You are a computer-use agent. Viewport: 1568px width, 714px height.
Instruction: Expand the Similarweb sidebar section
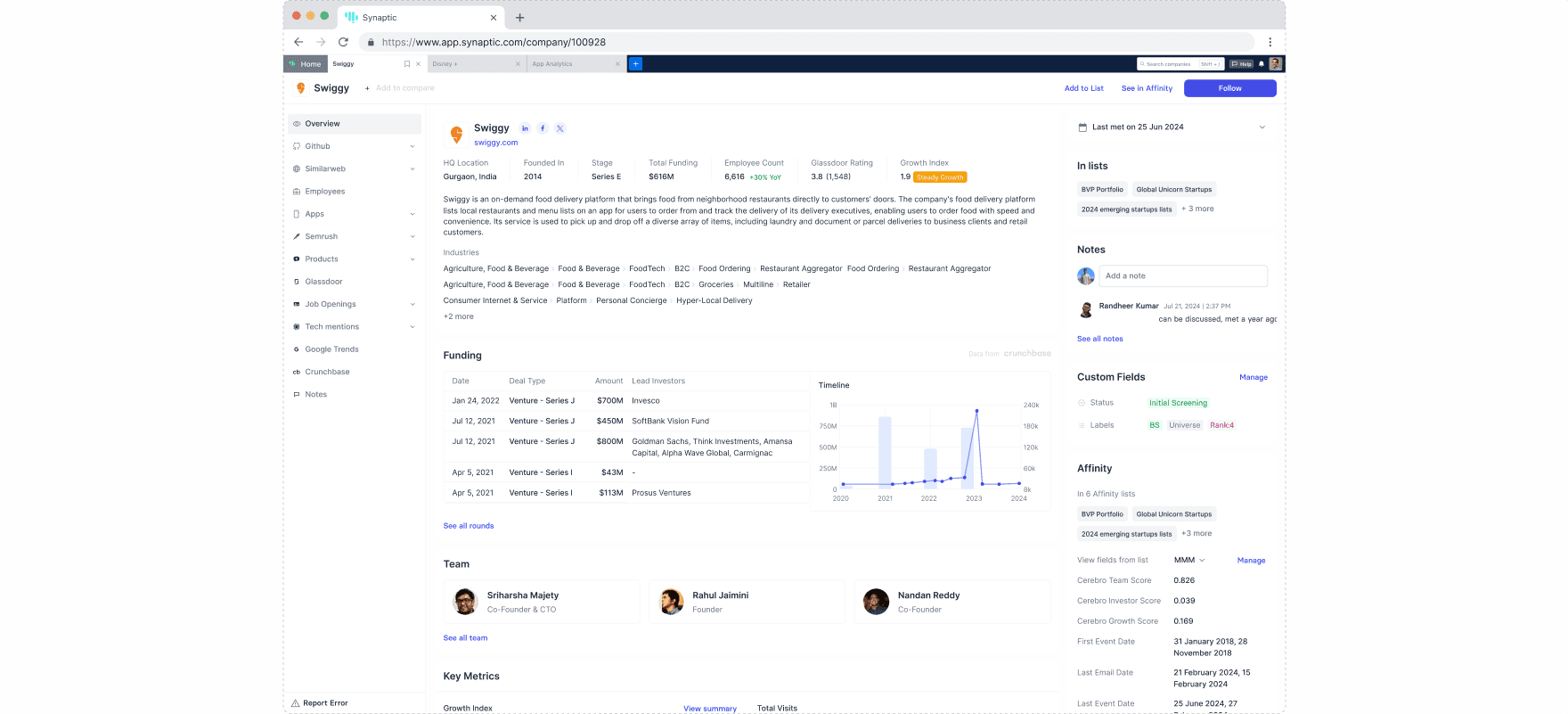click(412, 169)
